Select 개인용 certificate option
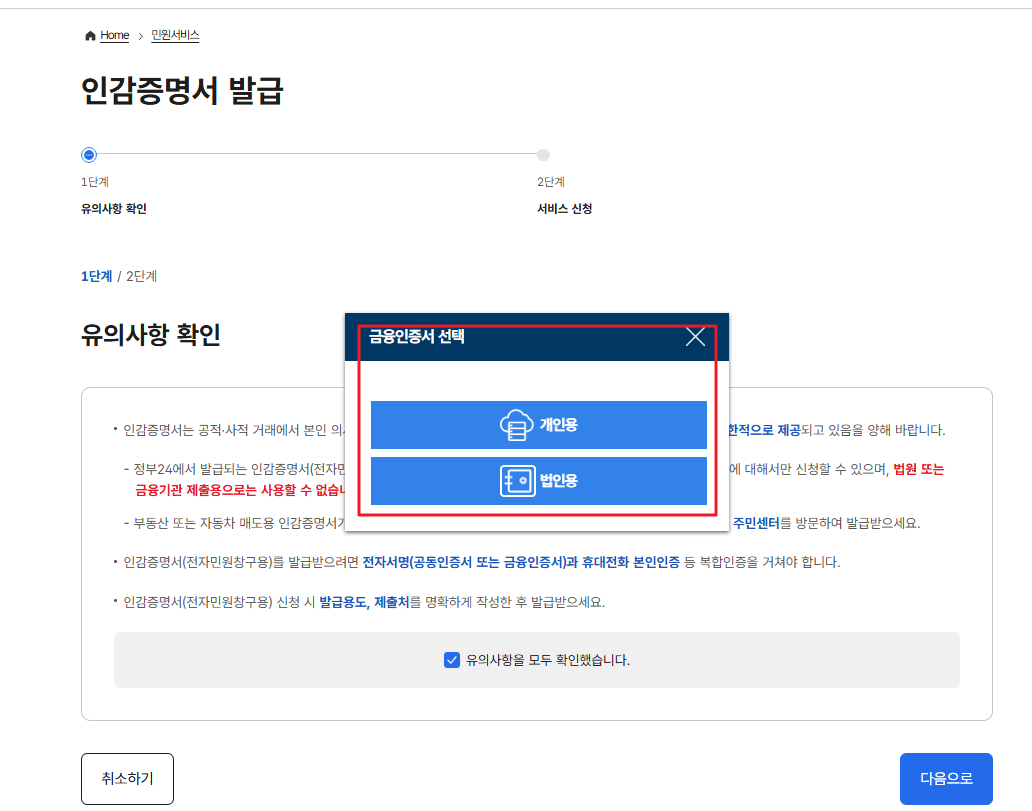The height and width of the screenshot is (811, 1032). [x=539, y=424]
